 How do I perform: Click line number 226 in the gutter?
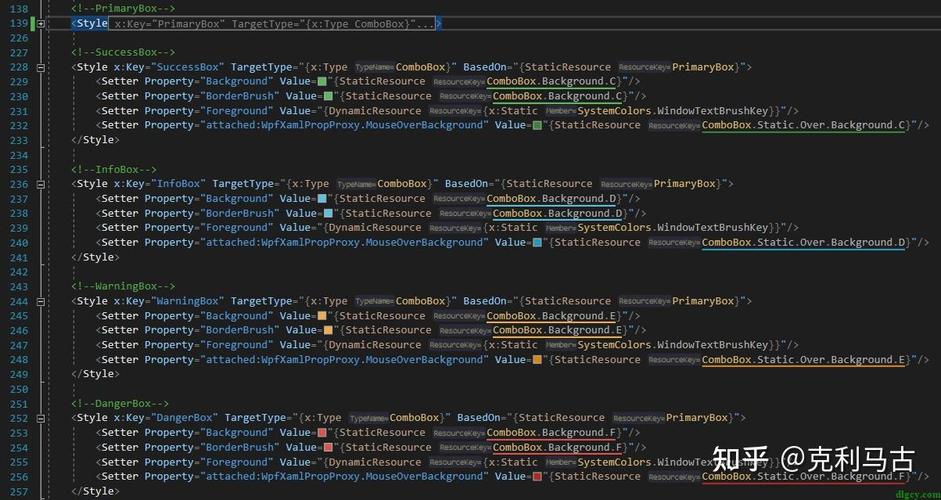(19, 38)
